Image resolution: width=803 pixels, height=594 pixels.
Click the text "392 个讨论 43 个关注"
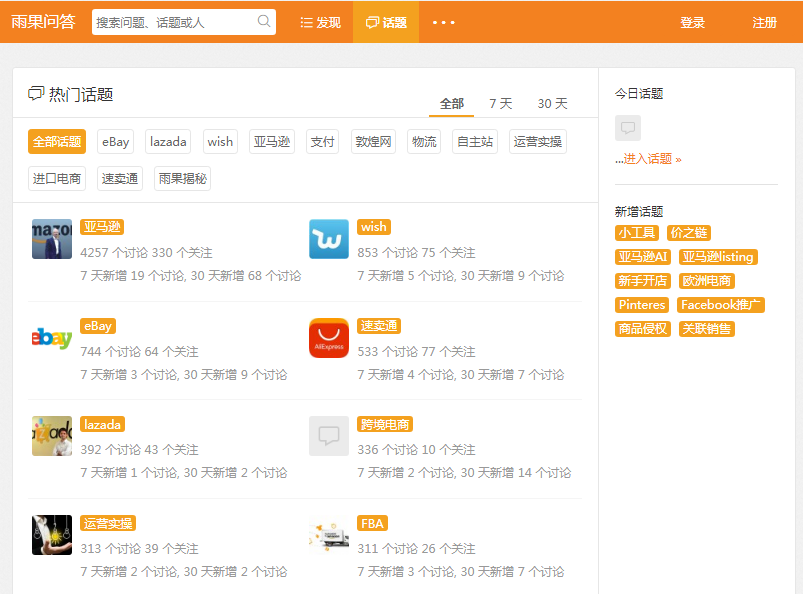(x=139, y=450)
